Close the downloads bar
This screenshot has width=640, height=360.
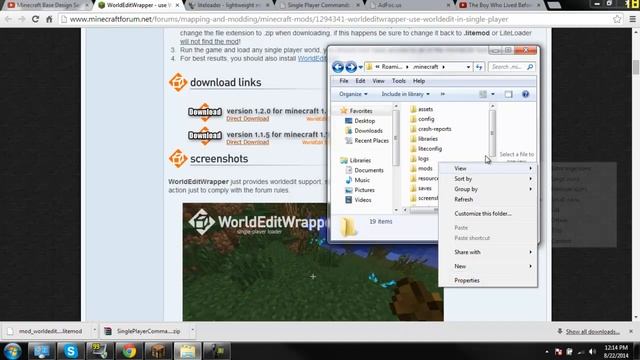click(x=631, y=331)
